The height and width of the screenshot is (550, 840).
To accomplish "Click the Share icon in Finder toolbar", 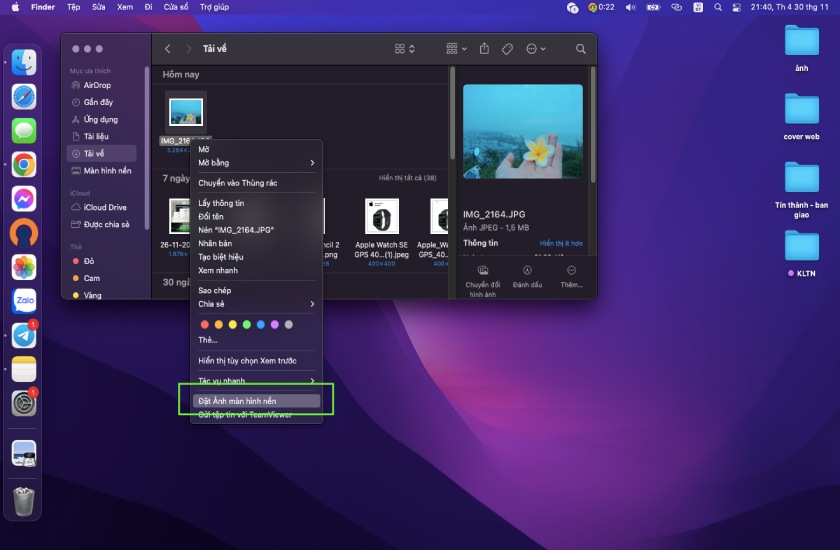I will [484, 49].
